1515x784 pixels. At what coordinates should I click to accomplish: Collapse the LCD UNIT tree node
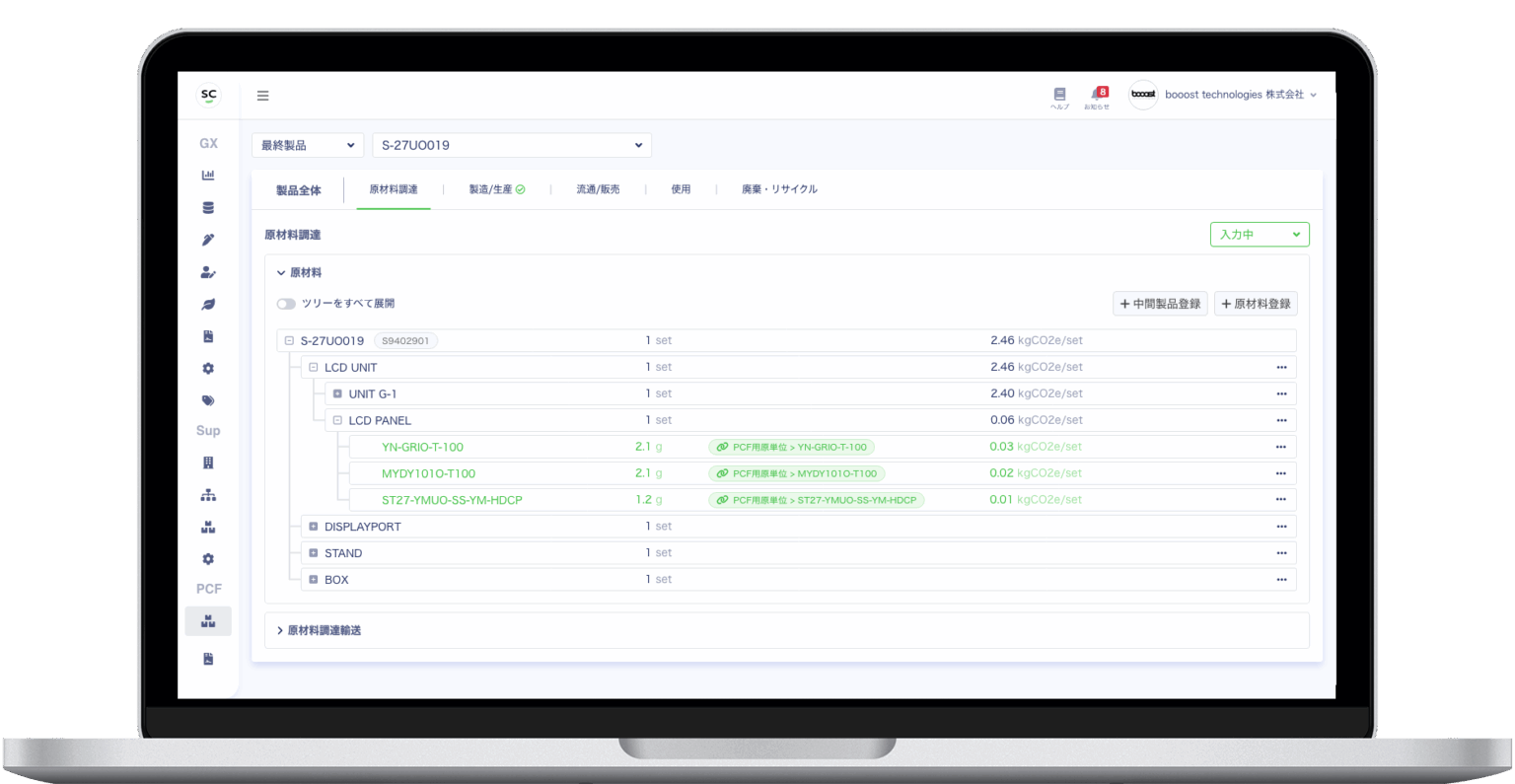[313, 367]
